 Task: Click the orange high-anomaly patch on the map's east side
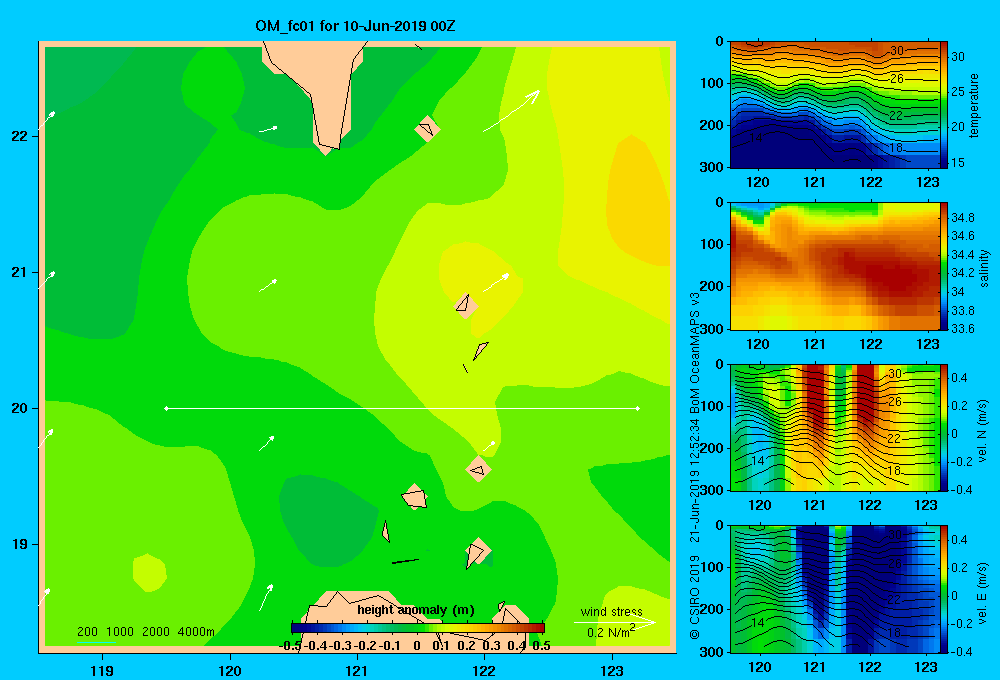pos(637,201)
